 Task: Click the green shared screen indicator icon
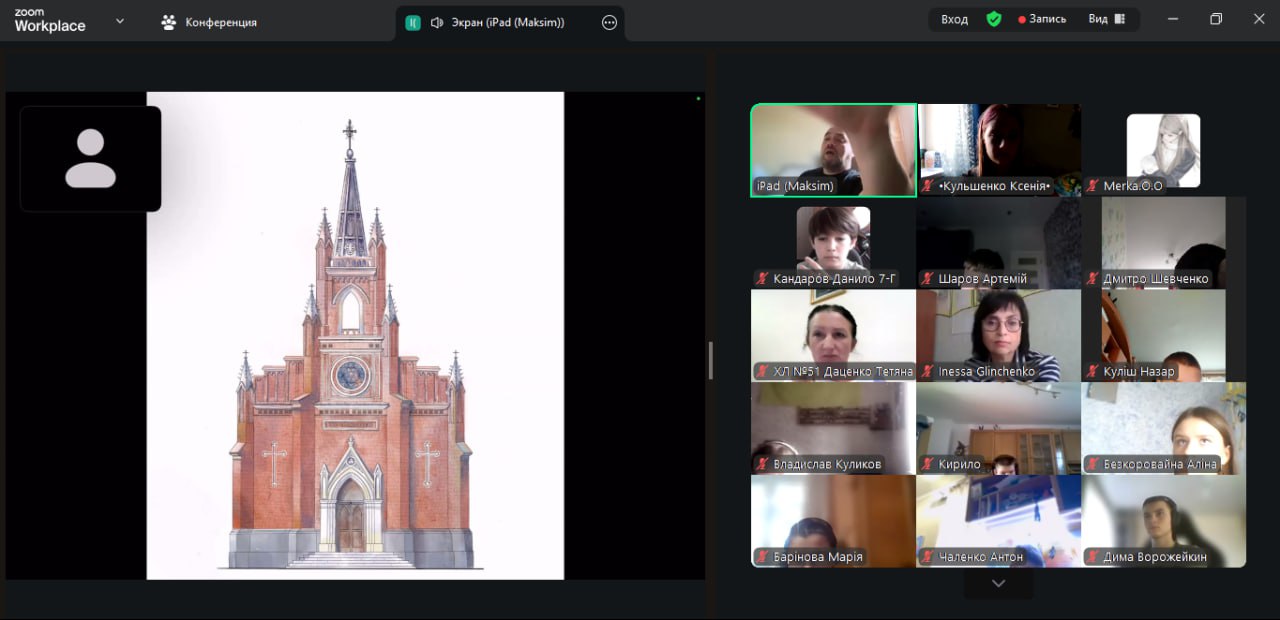[413, 22]
